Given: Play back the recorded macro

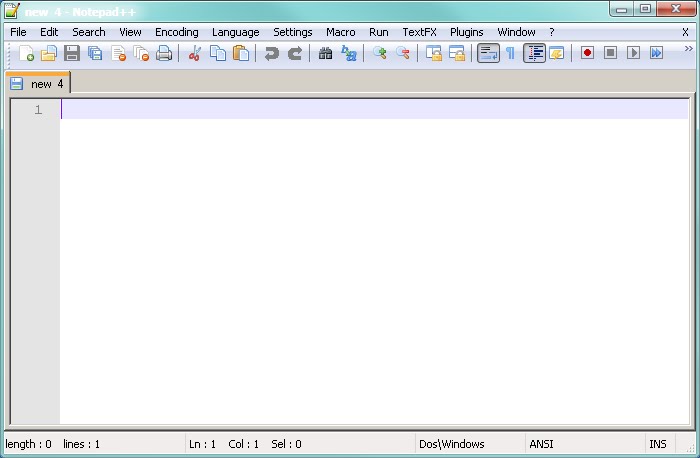Looking at the screenshot, I should click(x=633, y=53).
